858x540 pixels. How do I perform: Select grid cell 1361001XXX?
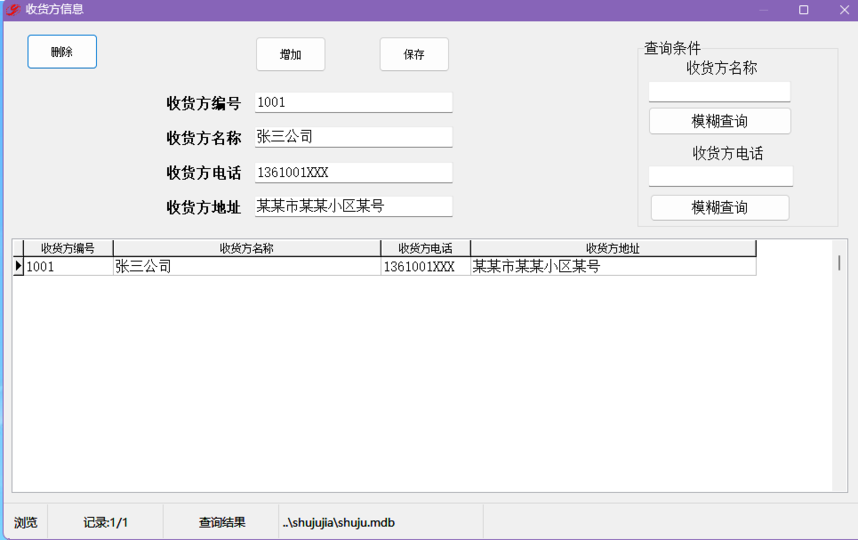click(425, 266)
